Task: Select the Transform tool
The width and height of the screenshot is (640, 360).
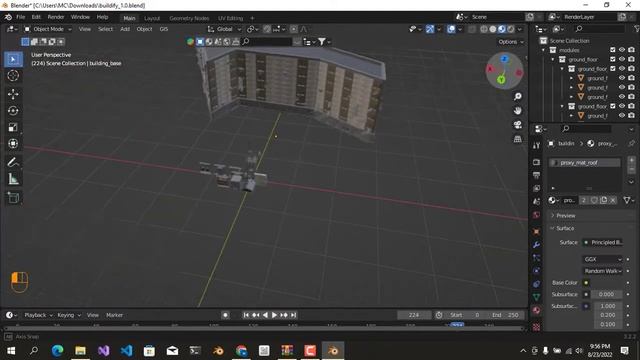Action: coord(13,144)
